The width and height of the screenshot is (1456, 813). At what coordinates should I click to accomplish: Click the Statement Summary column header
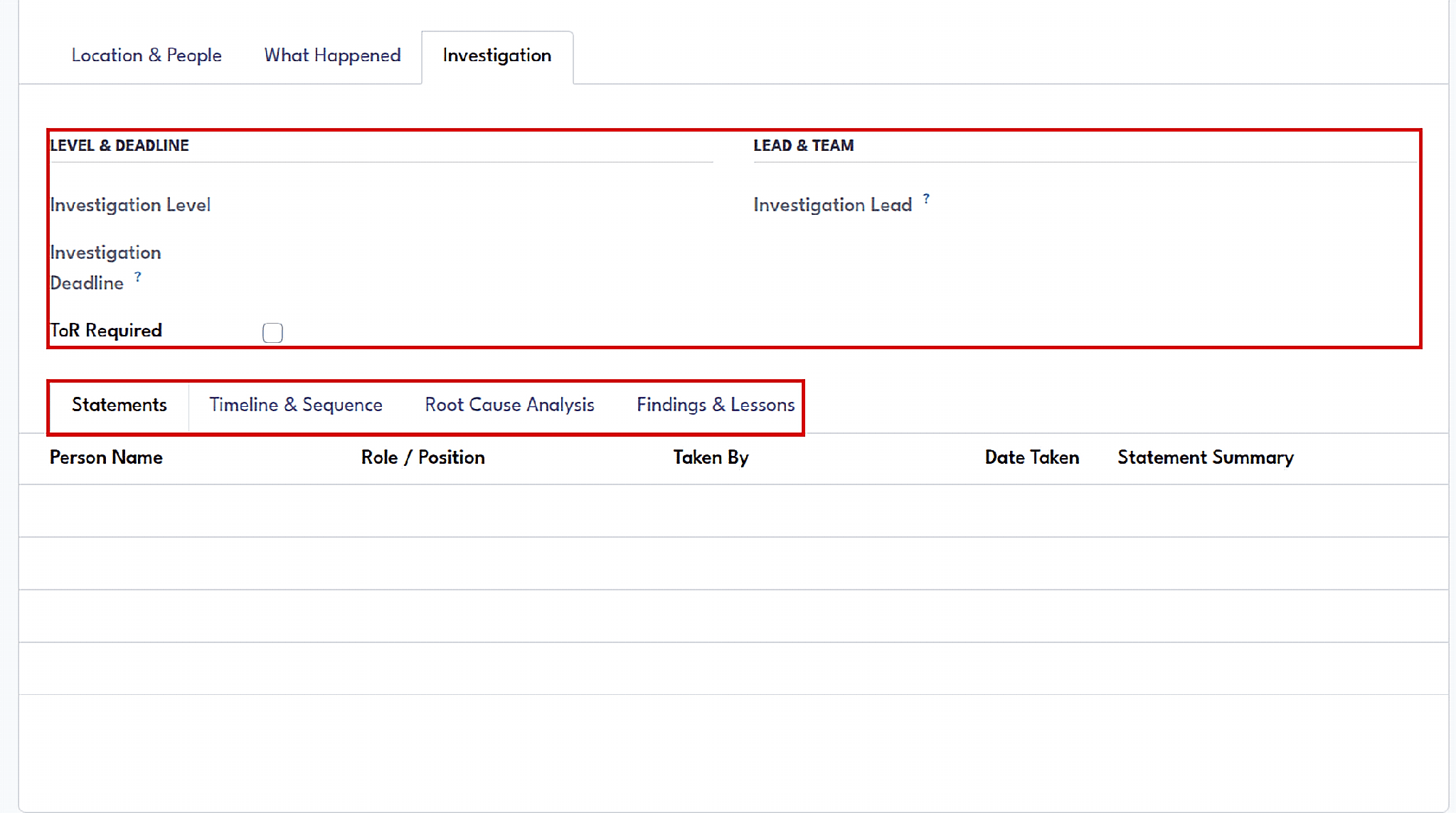tap(1206, 457)
